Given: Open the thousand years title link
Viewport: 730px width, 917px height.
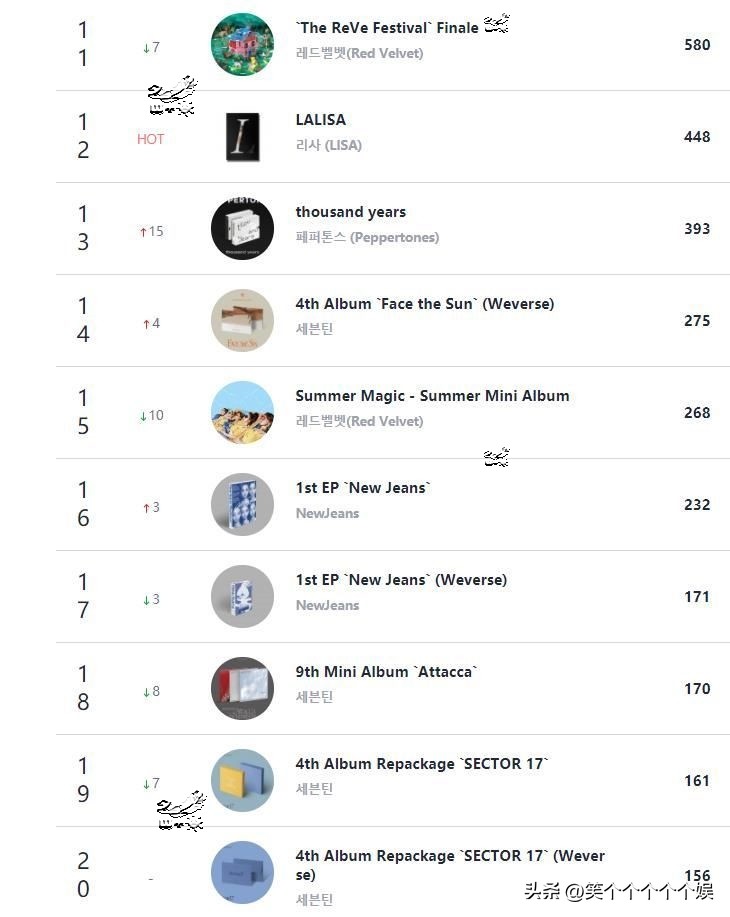Looking at the screenshot, I should [350, 212].
